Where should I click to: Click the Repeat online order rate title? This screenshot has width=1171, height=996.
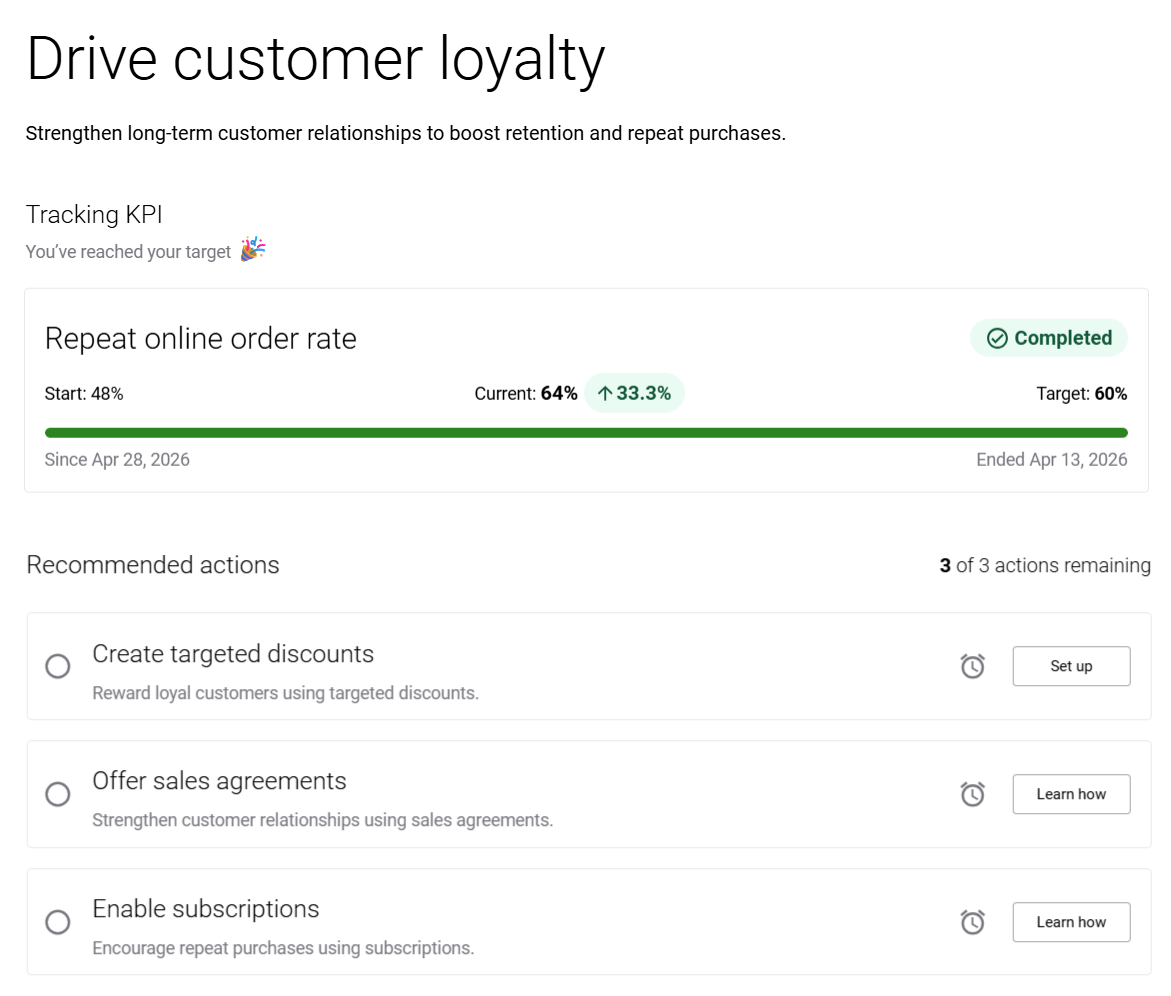click(201, 339)
